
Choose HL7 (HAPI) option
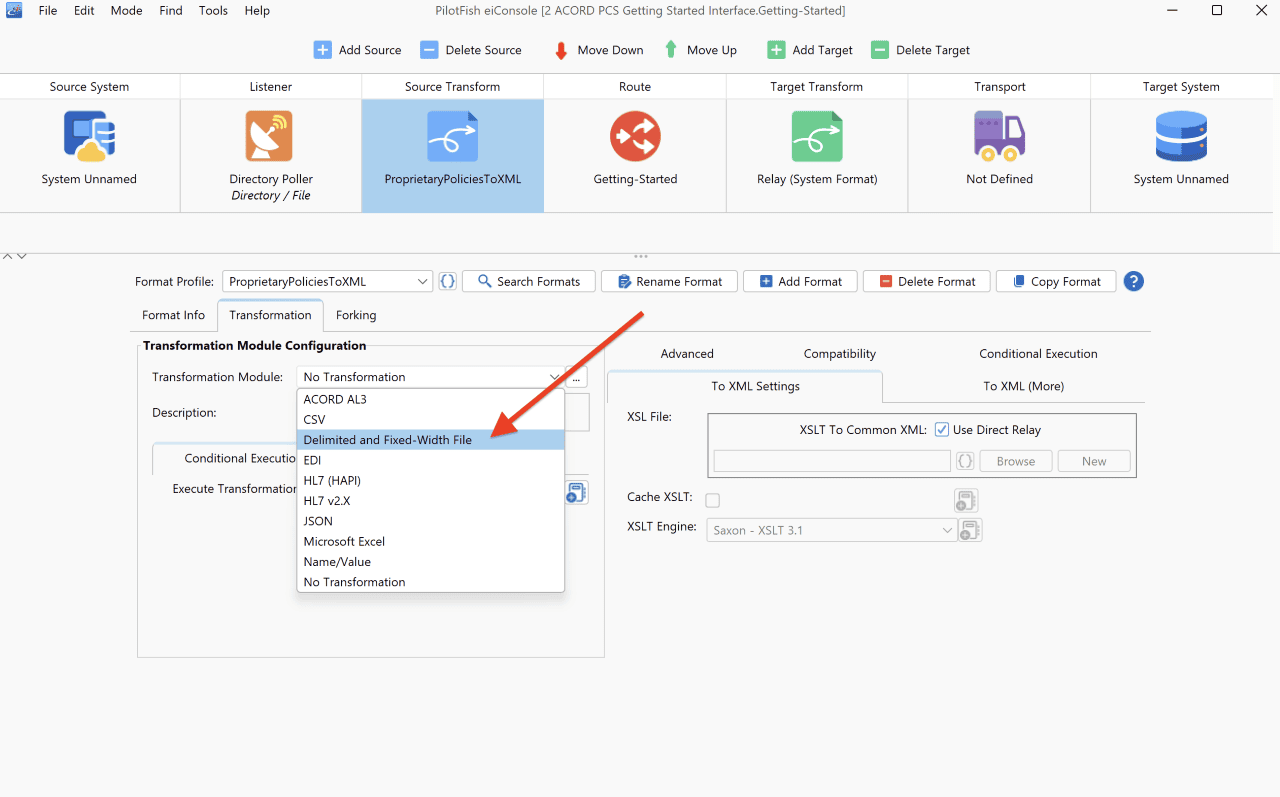[x=431, y=481]
